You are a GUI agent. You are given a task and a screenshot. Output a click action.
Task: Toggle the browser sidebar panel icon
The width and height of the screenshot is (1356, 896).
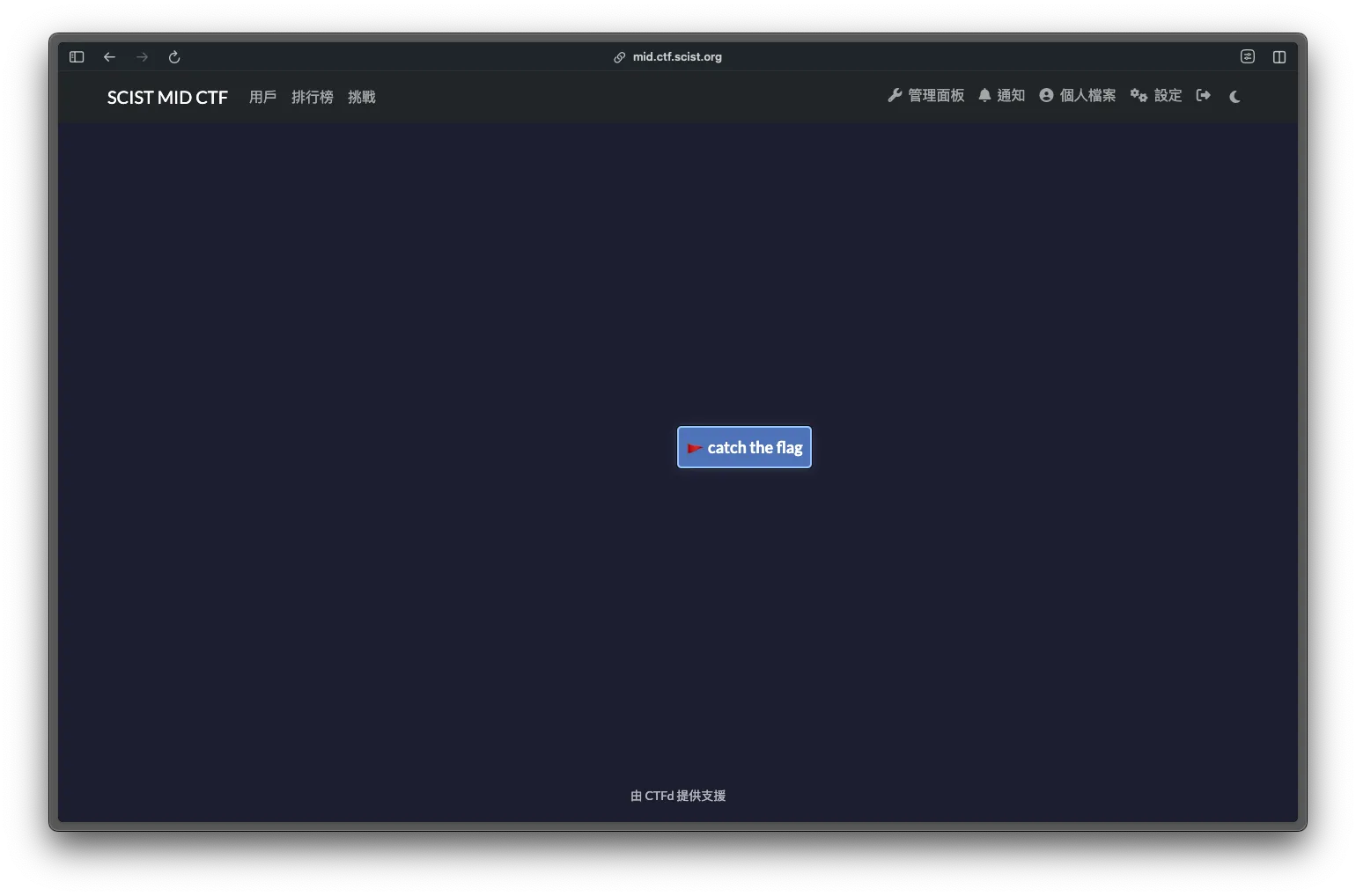pyautogui.click(x=77, y=57)
